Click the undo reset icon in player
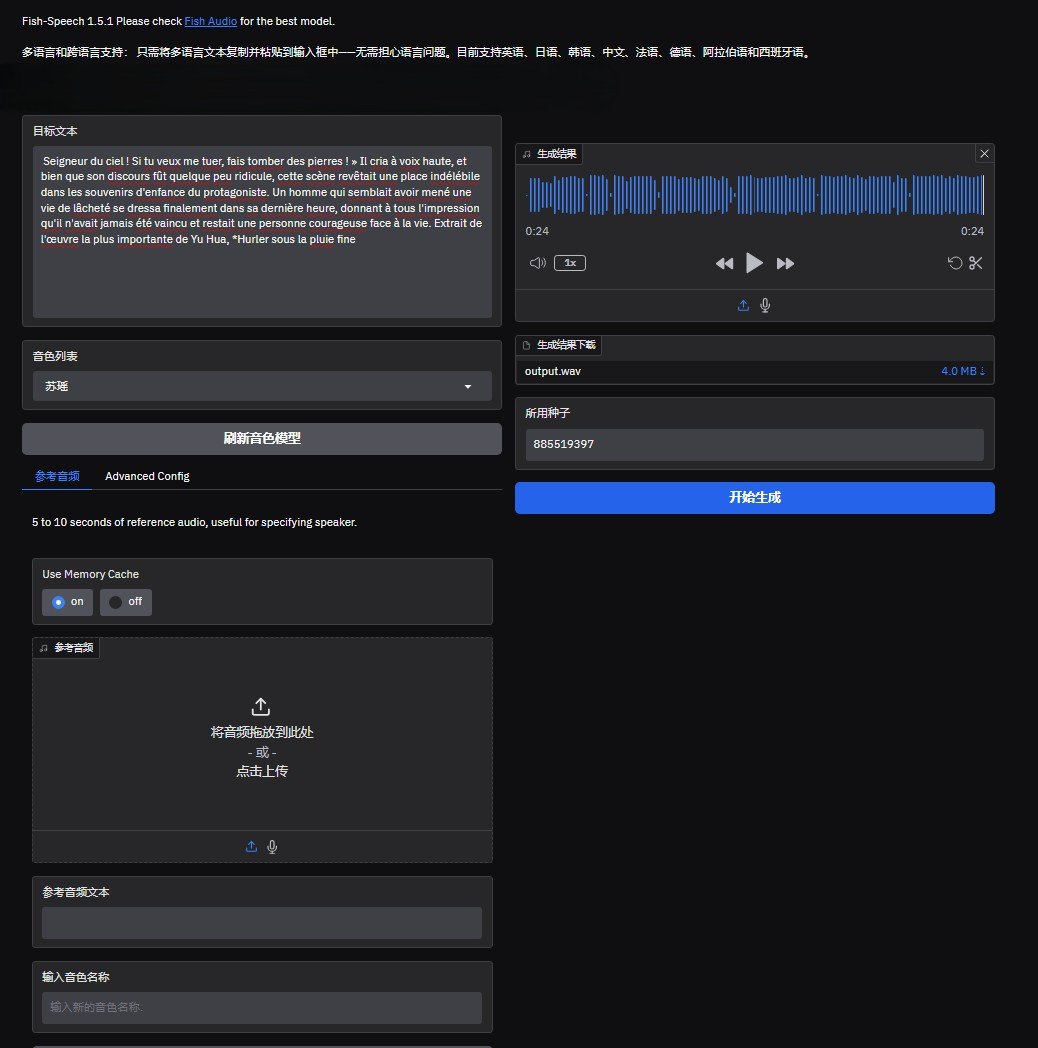Screen dimensions: 1038x1048 (955, 263)
